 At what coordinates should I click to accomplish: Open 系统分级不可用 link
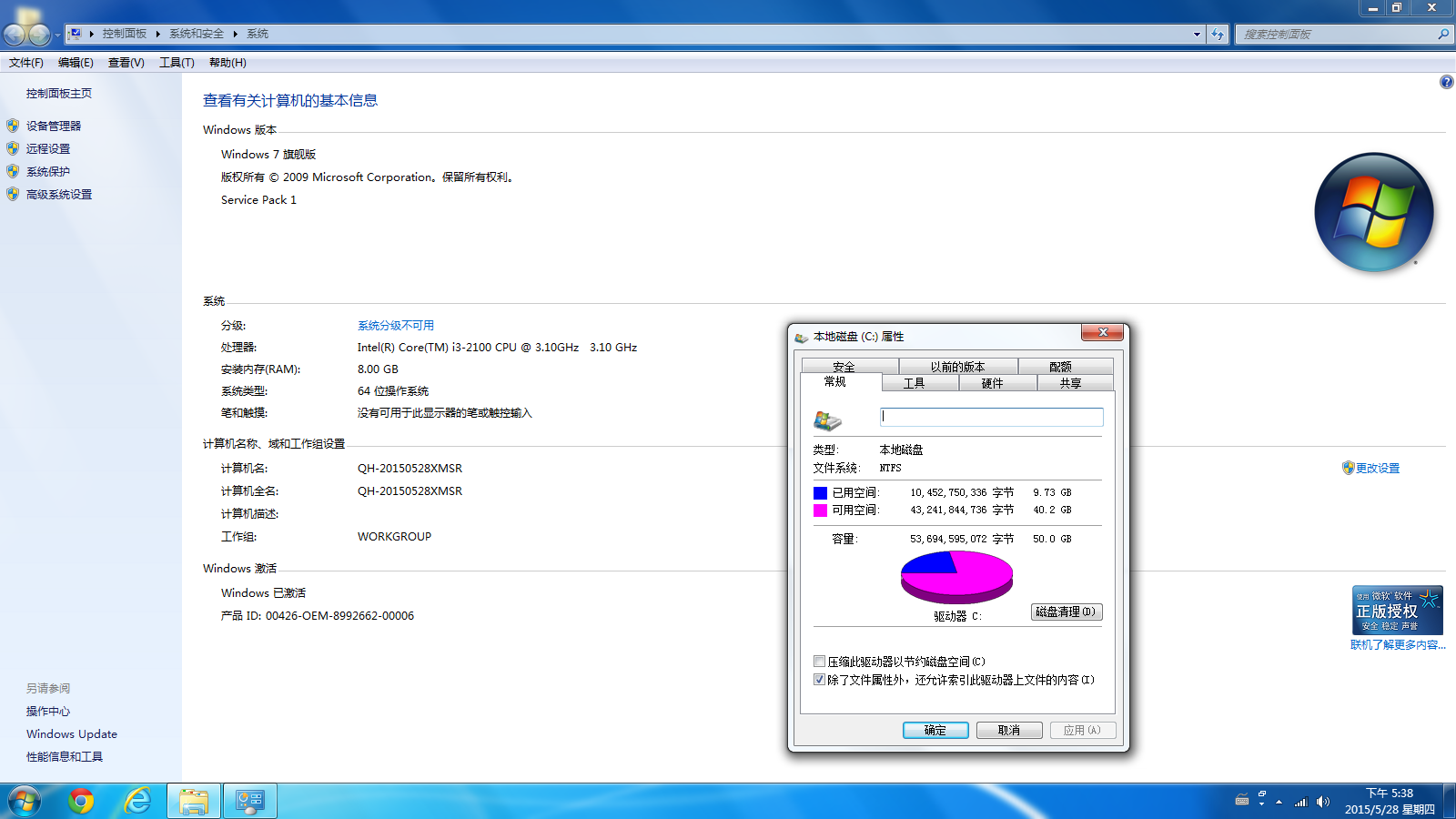coord(396,325)
